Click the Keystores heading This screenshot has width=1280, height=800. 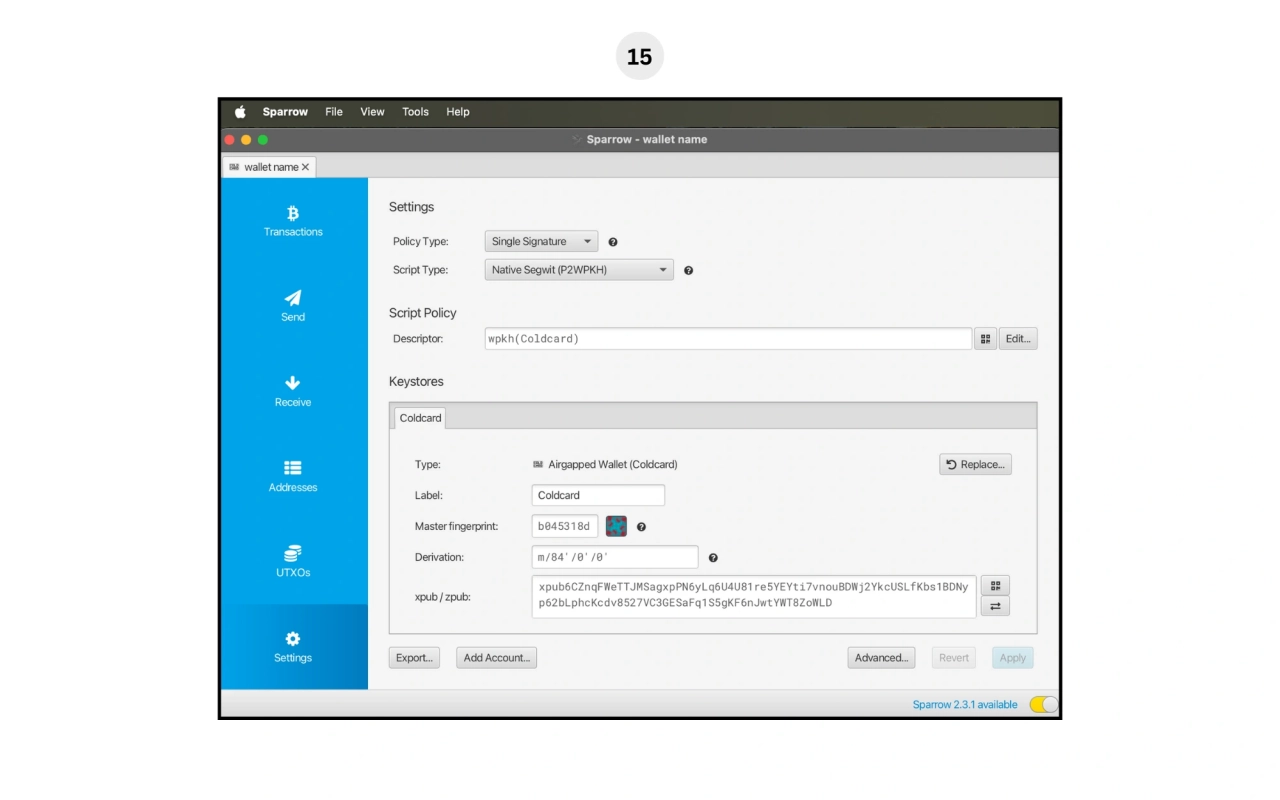(416, 382)
